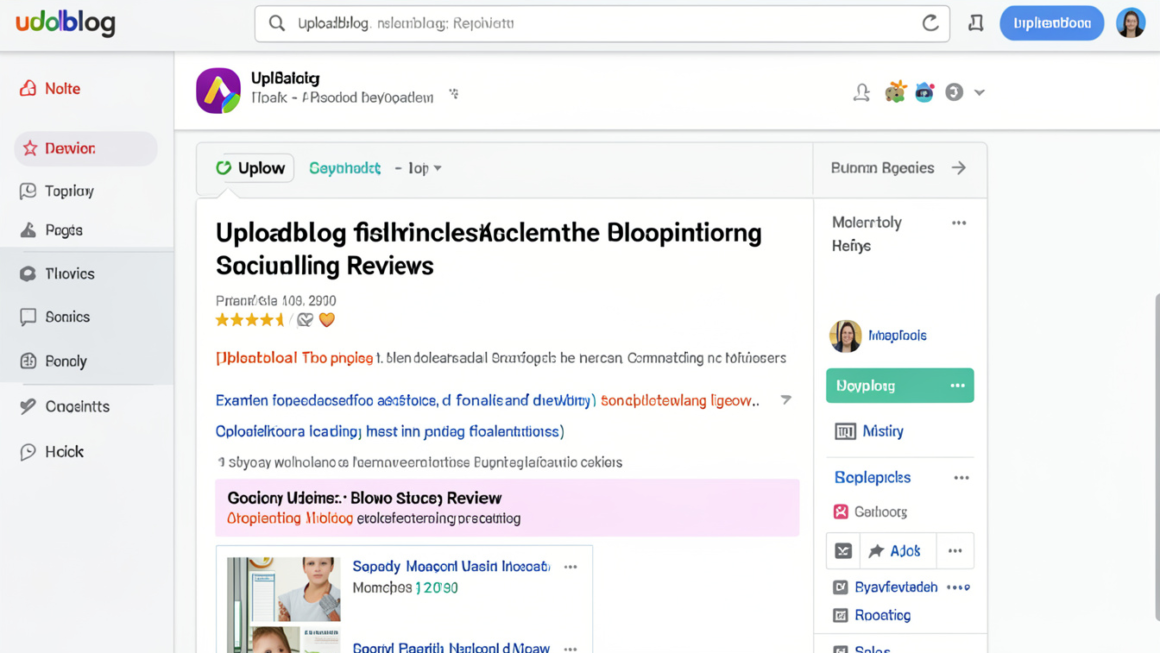Click the heart reaction icon below the star rating

(327, 319)
